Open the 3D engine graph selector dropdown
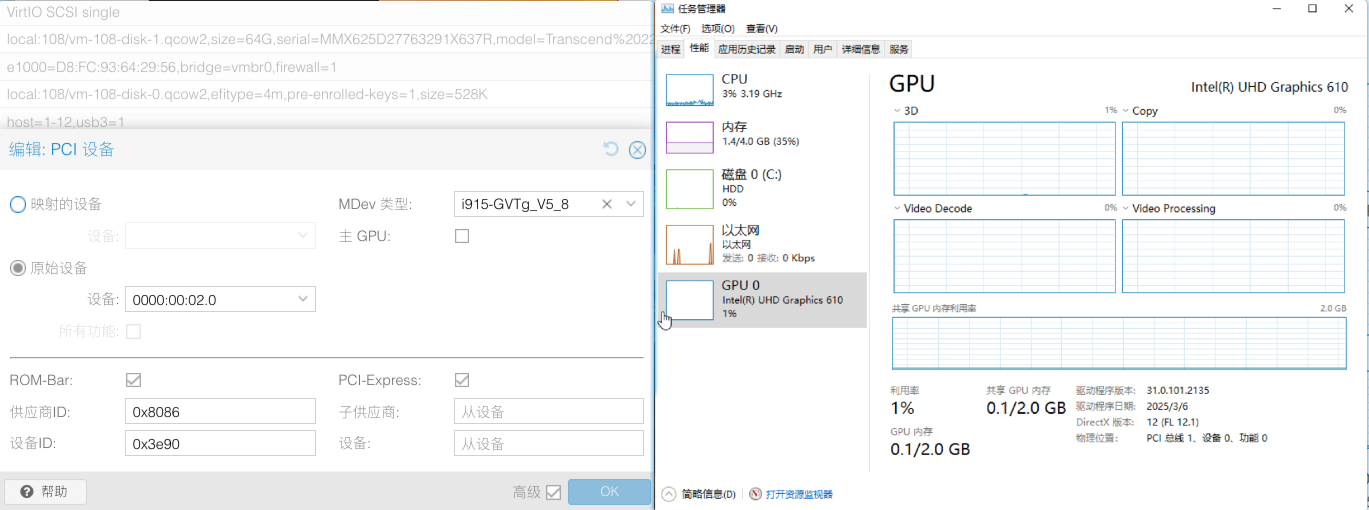 (x=897, y=111)
